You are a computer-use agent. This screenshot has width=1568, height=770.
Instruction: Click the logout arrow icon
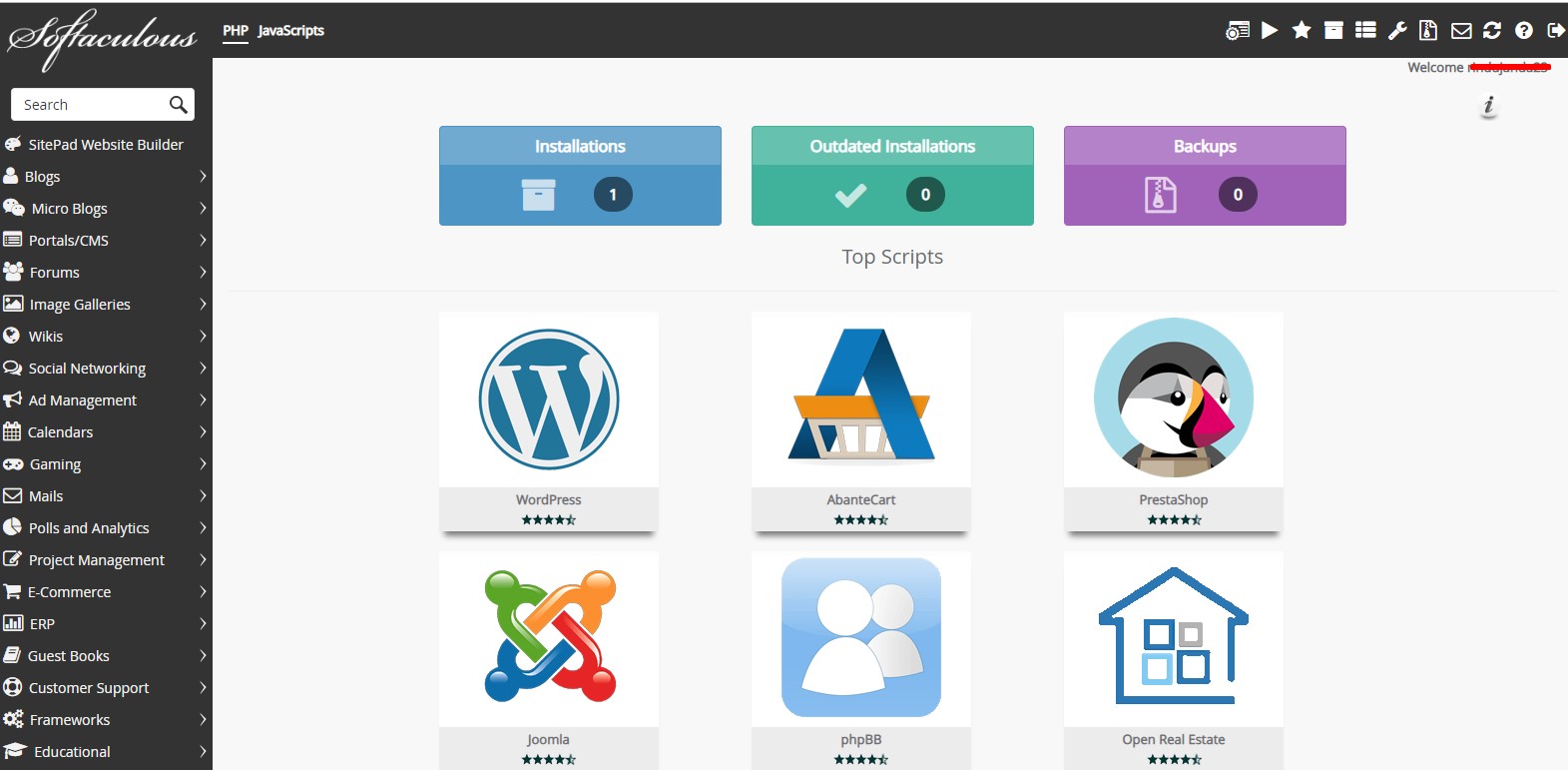tap(1555, 31)
